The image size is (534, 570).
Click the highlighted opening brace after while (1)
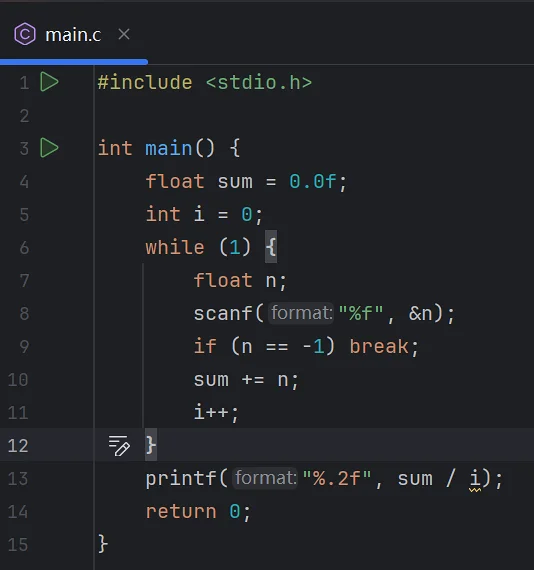click(x=271, y=247)
